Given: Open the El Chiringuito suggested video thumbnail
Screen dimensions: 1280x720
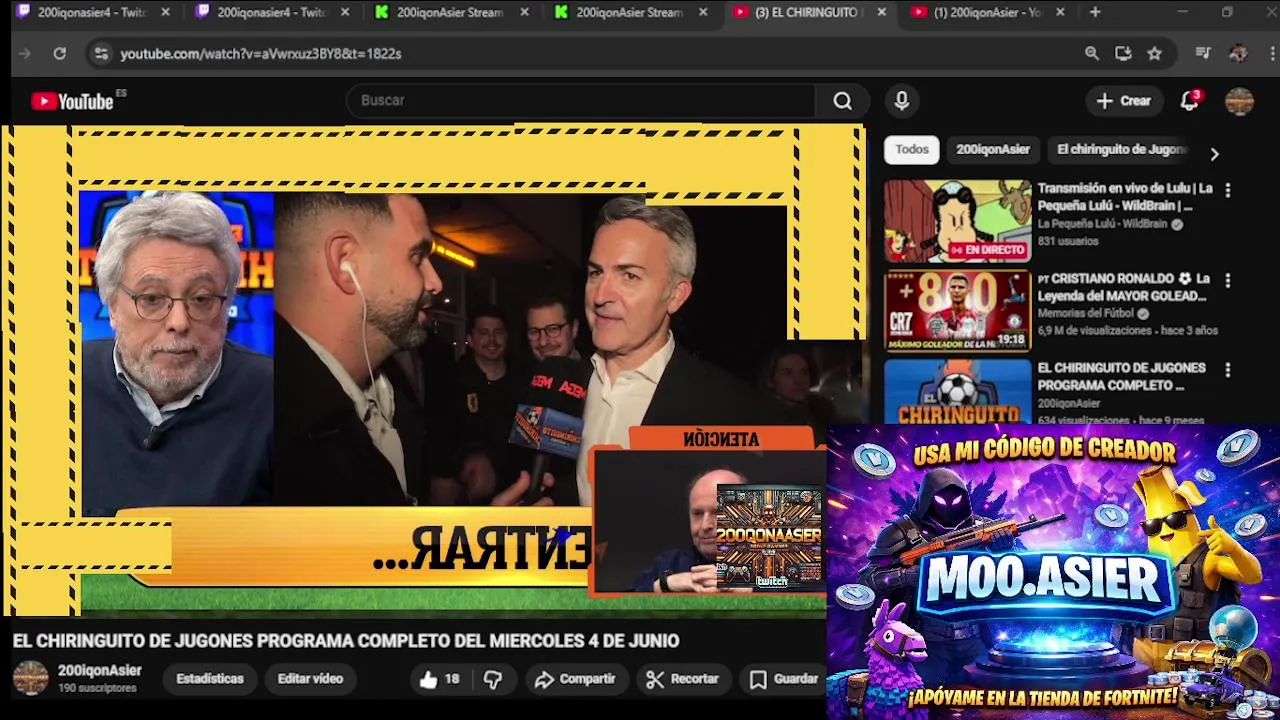Looking at the screenshot, I should [957, 391].
